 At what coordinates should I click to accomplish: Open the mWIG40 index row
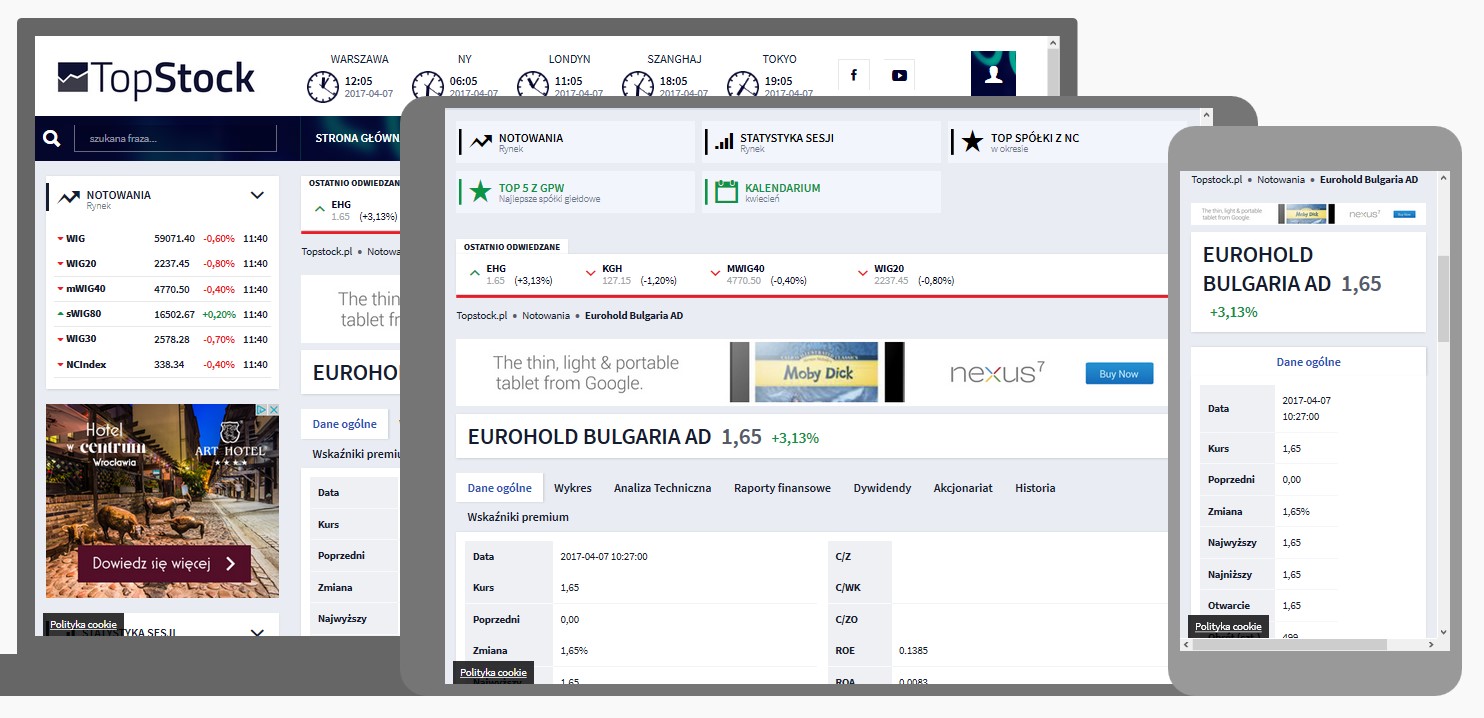(162, 289)
